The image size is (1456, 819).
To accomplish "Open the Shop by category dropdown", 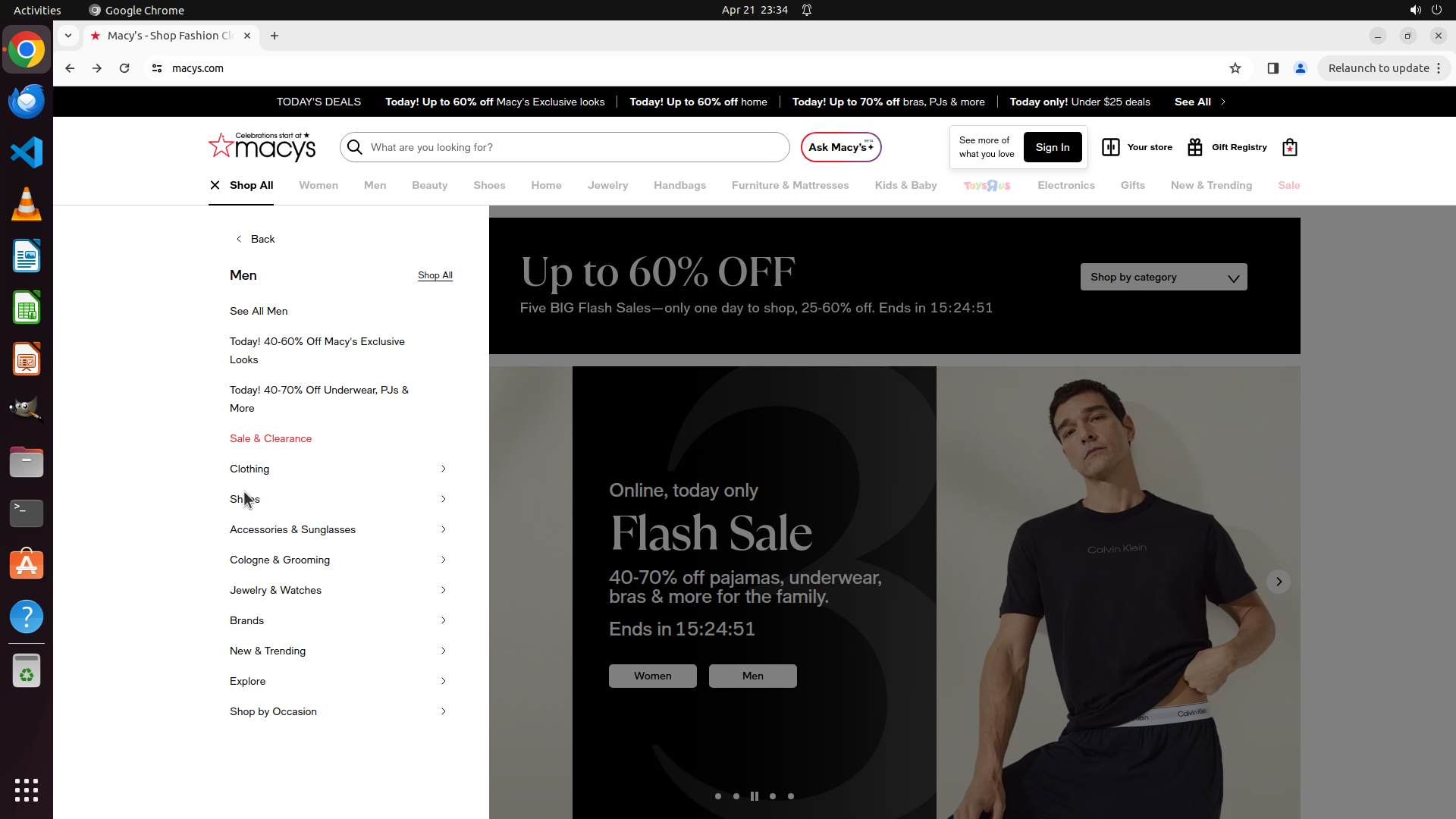I will 1163,278.
